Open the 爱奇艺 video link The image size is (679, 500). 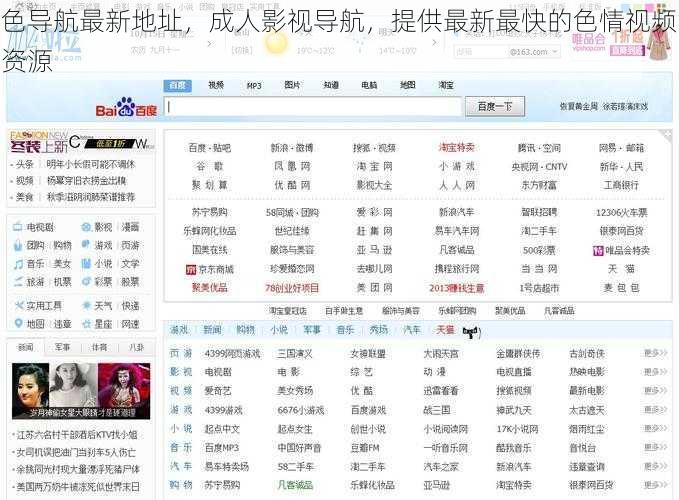[218, 390]
